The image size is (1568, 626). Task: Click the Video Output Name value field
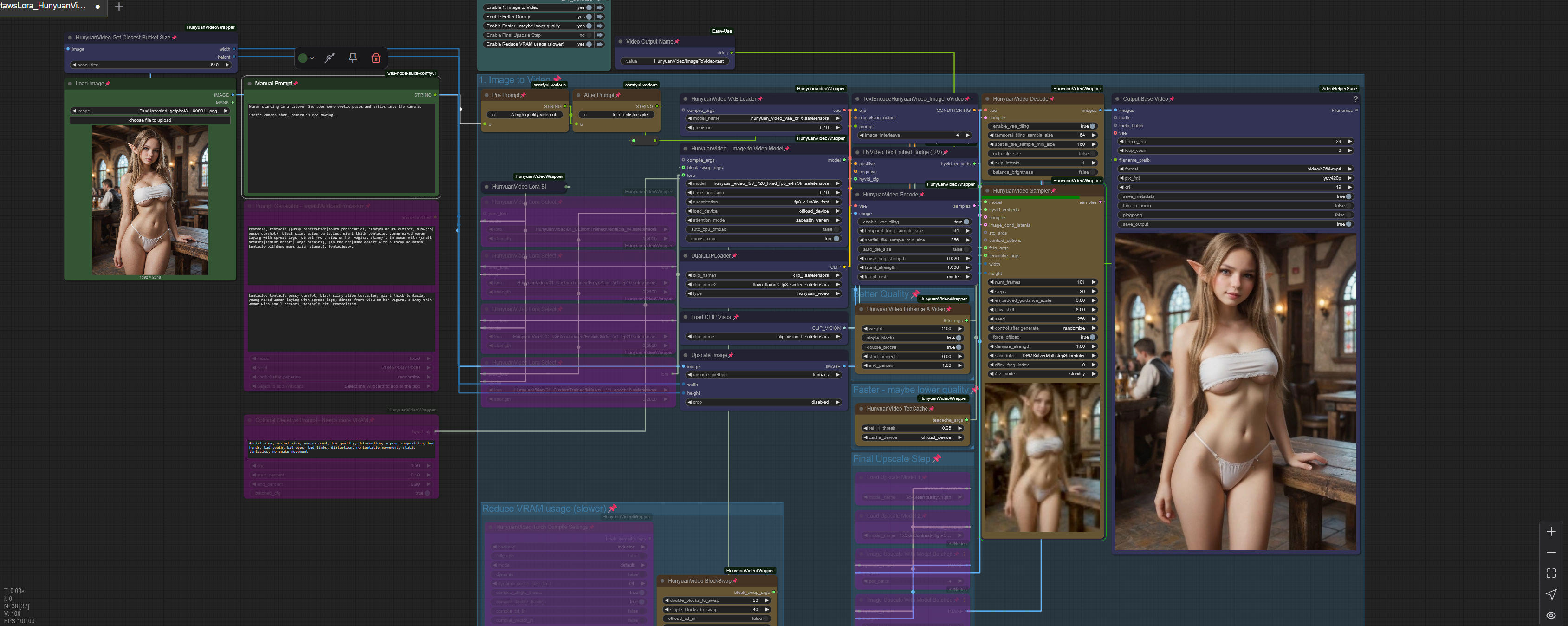pyautogui.click(x=676, y=61)
